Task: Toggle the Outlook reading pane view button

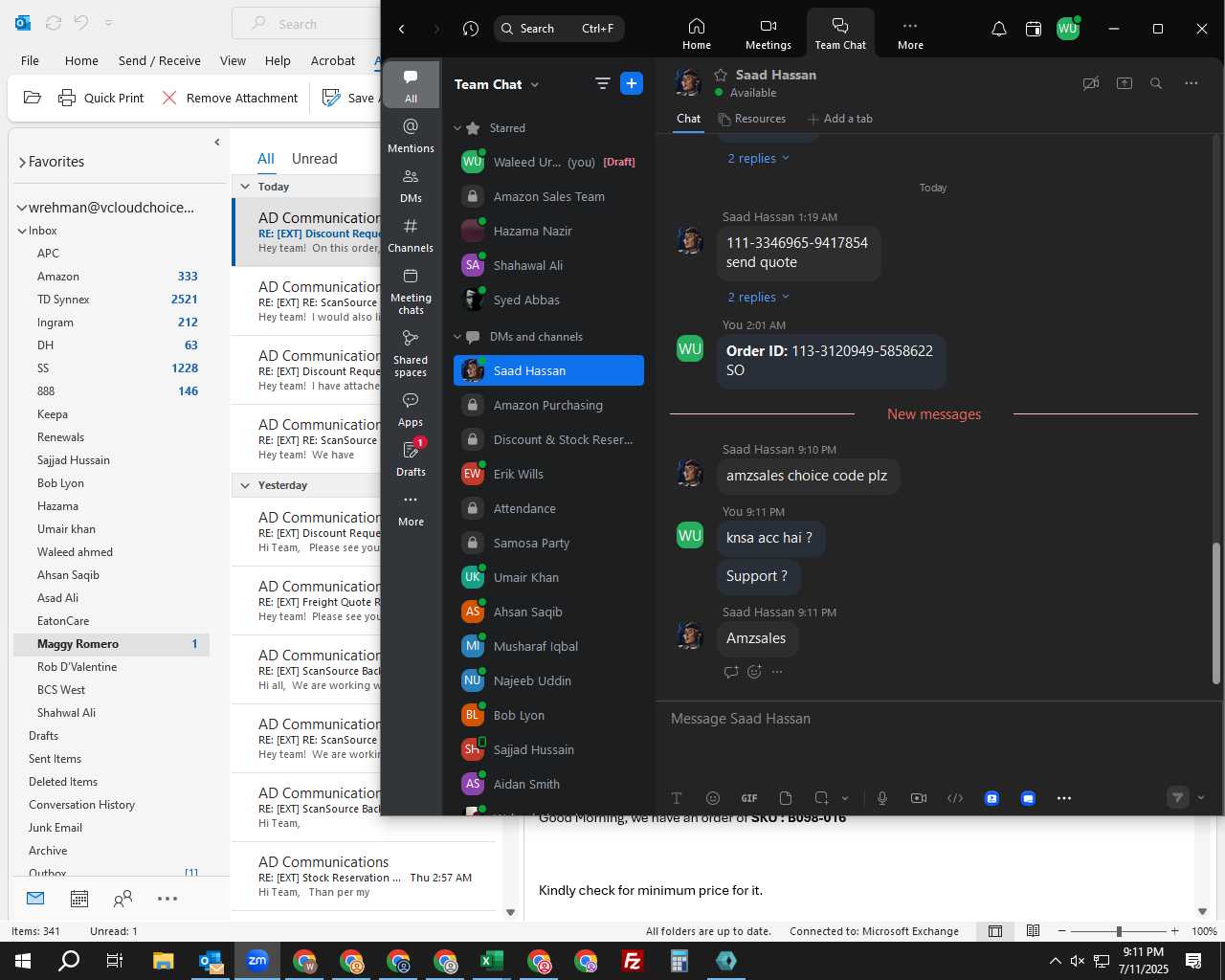Action: pos(1033,931)
